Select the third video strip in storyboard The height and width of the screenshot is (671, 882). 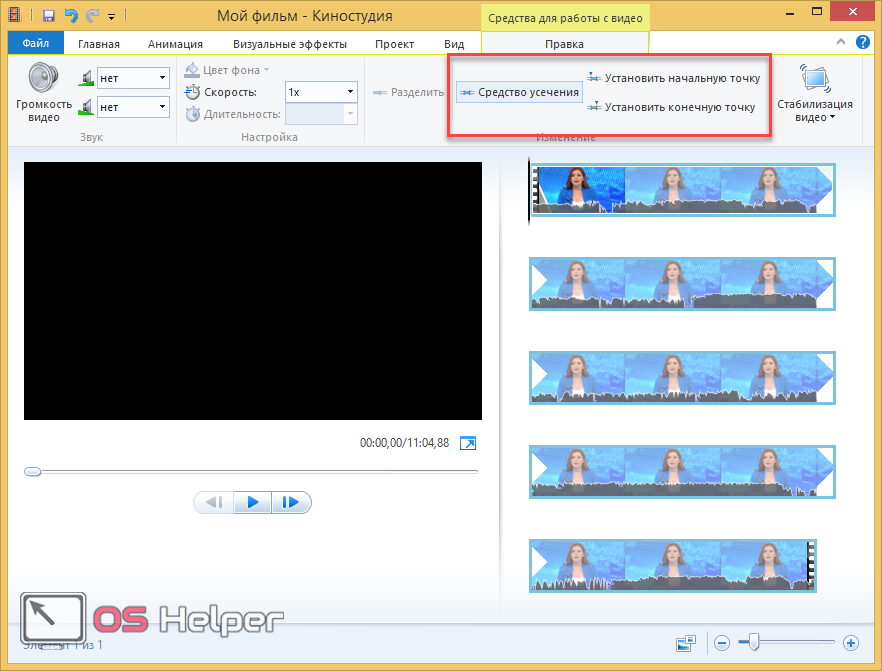[681, 377]
